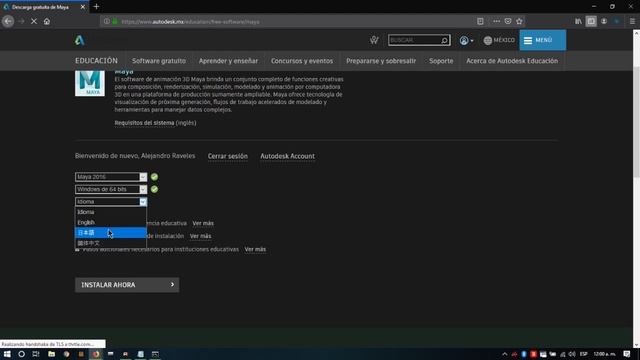Screen dimensions: 640x360
Task: Click the green checkmark beside Maya 2016
Action: pos(154,177)
